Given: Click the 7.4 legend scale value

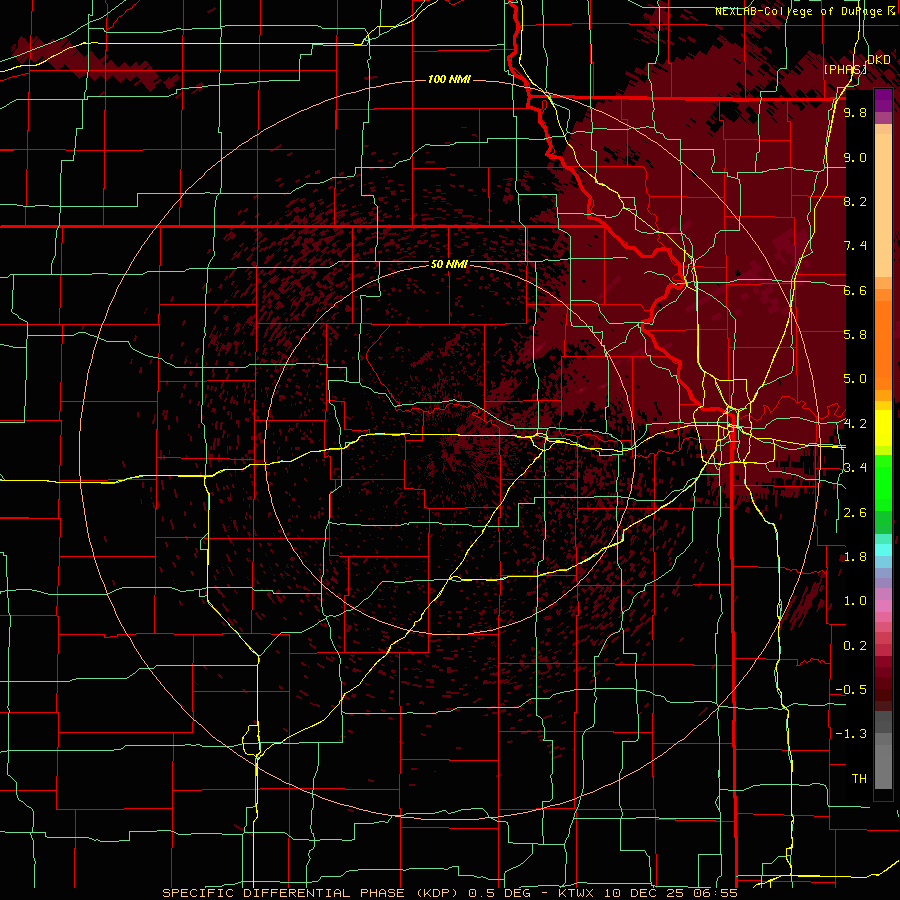Looking at the screenshot, I should [x=855, y=246].
